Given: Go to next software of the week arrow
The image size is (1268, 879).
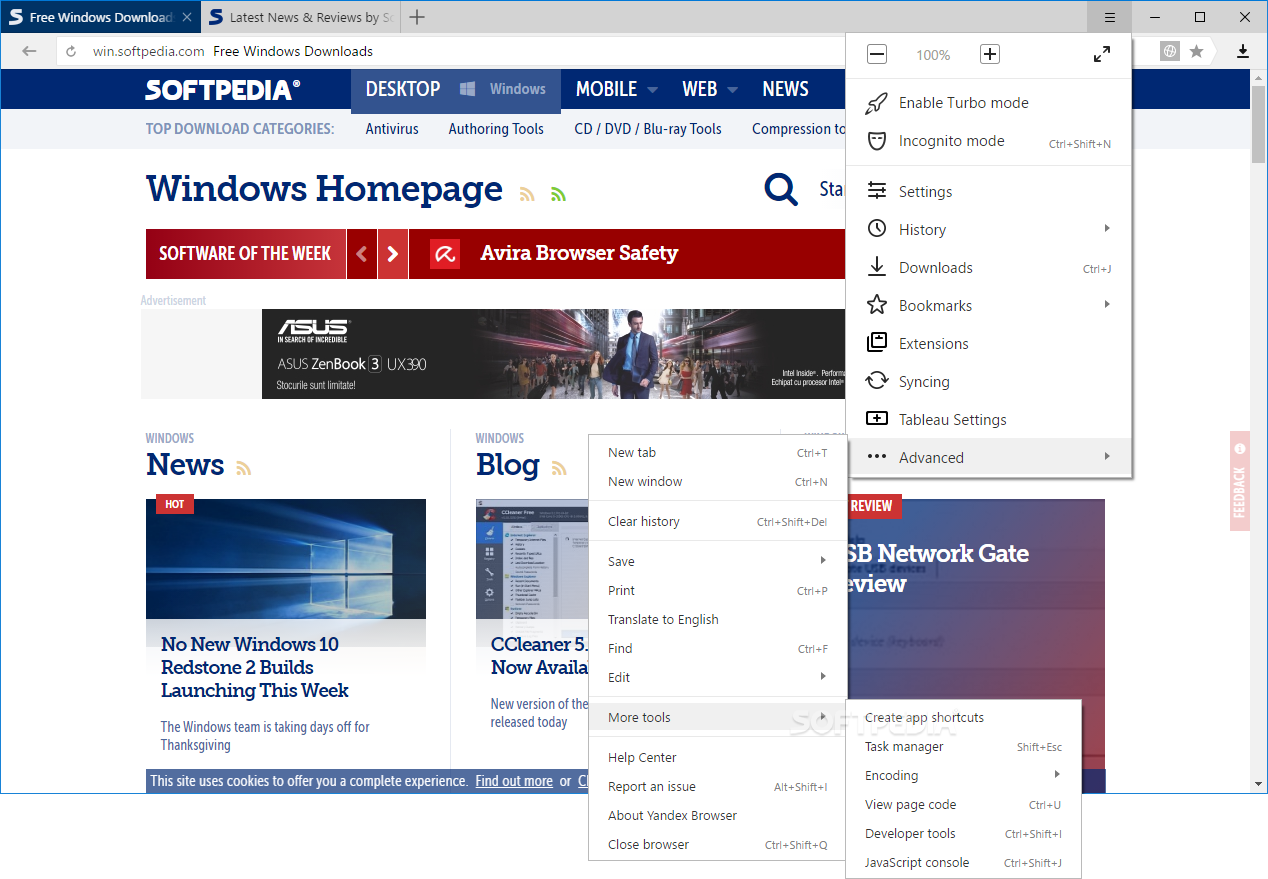Looking at the screenshot, I should point(393,254).
